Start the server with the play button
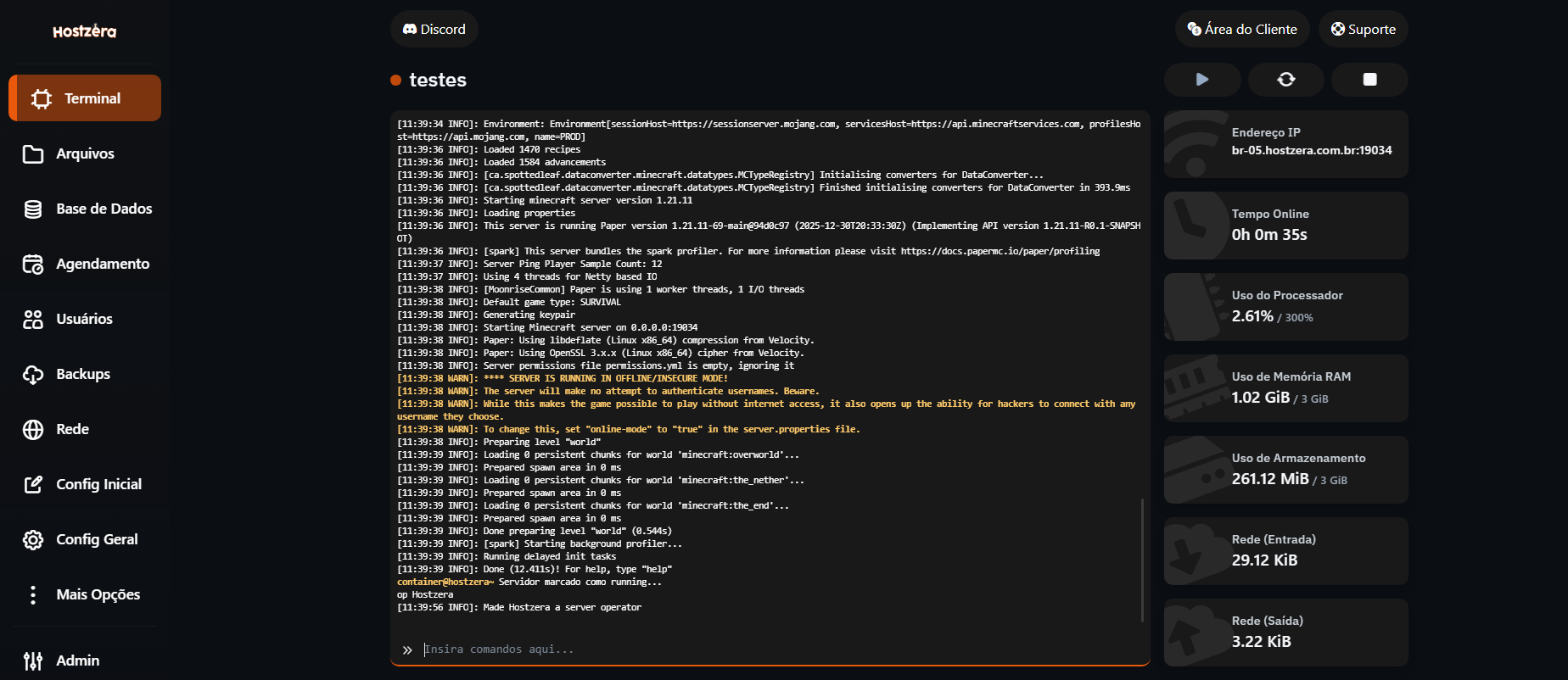The image size is (1568, 680). tap(1202, 80)
